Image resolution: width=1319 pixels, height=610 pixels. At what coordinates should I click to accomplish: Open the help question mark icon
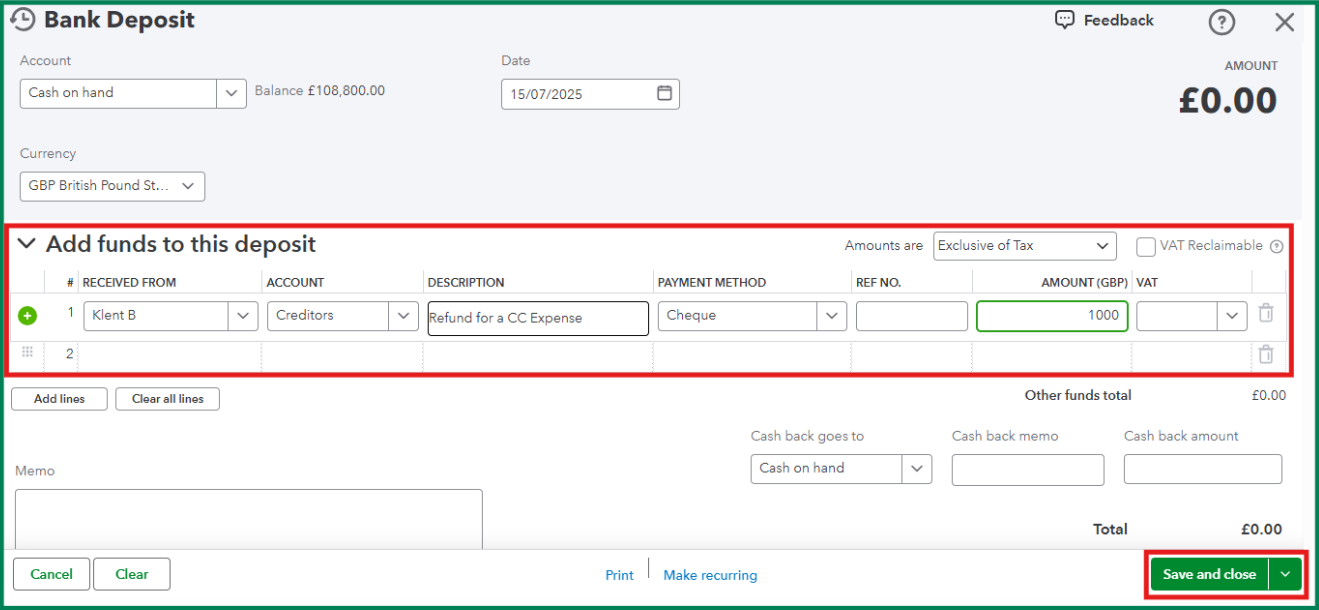(x=1221, y=22)
